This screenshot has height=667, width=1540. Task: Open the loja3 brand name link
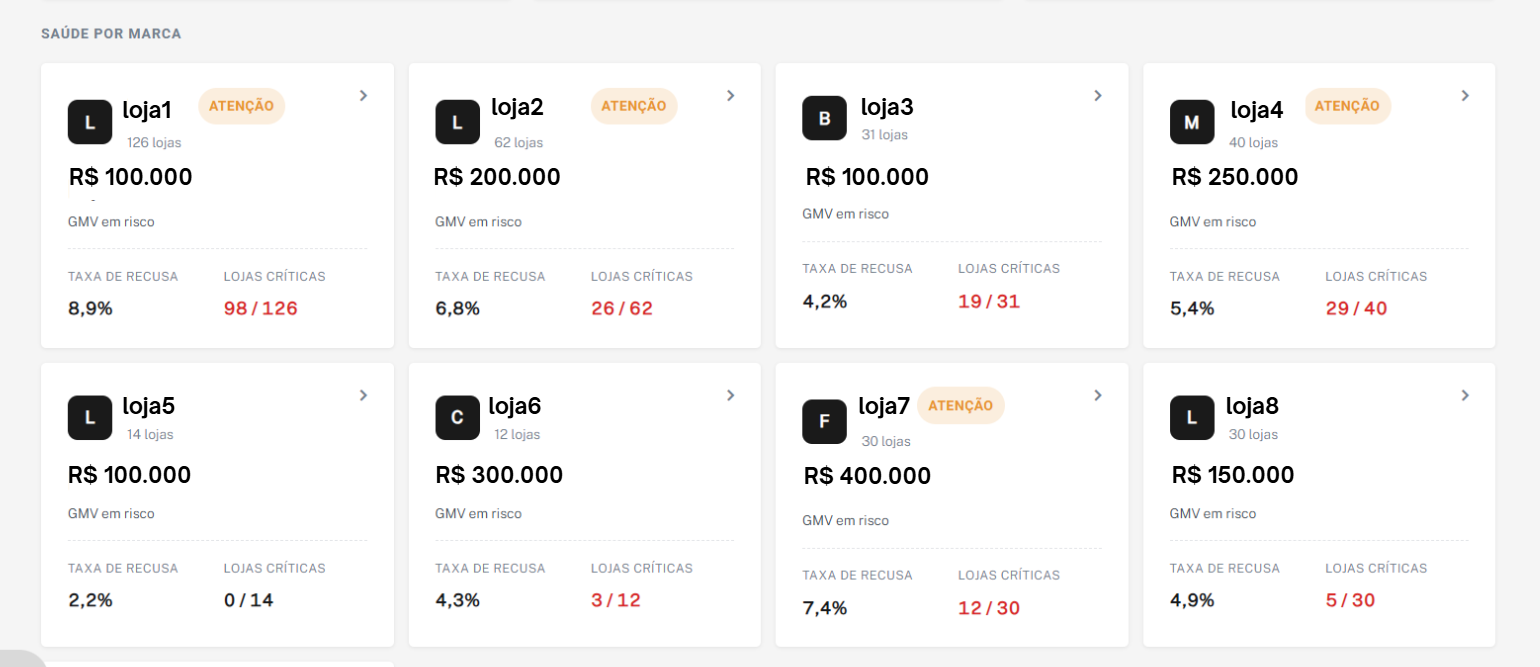[x=887, y=107]
